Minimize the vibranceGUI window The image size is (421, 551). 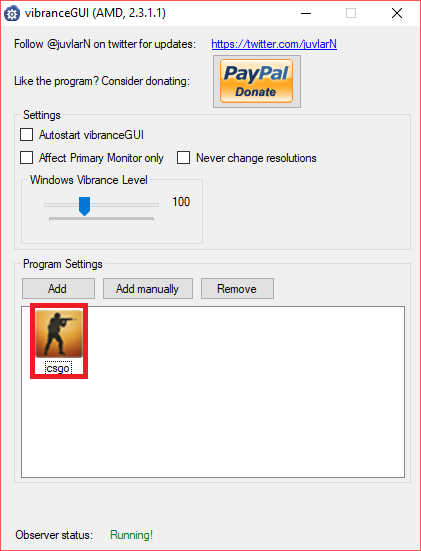click(306, 14)
